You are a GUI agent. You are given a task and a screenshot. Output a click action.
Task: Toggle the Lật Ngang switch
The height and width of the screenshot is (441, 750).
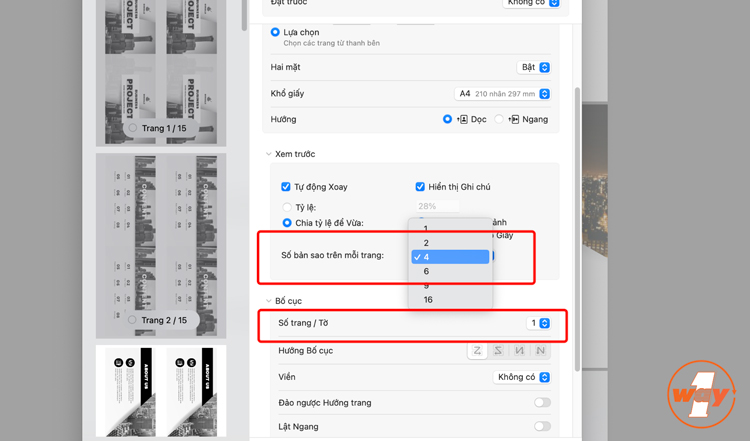point(542,426)
